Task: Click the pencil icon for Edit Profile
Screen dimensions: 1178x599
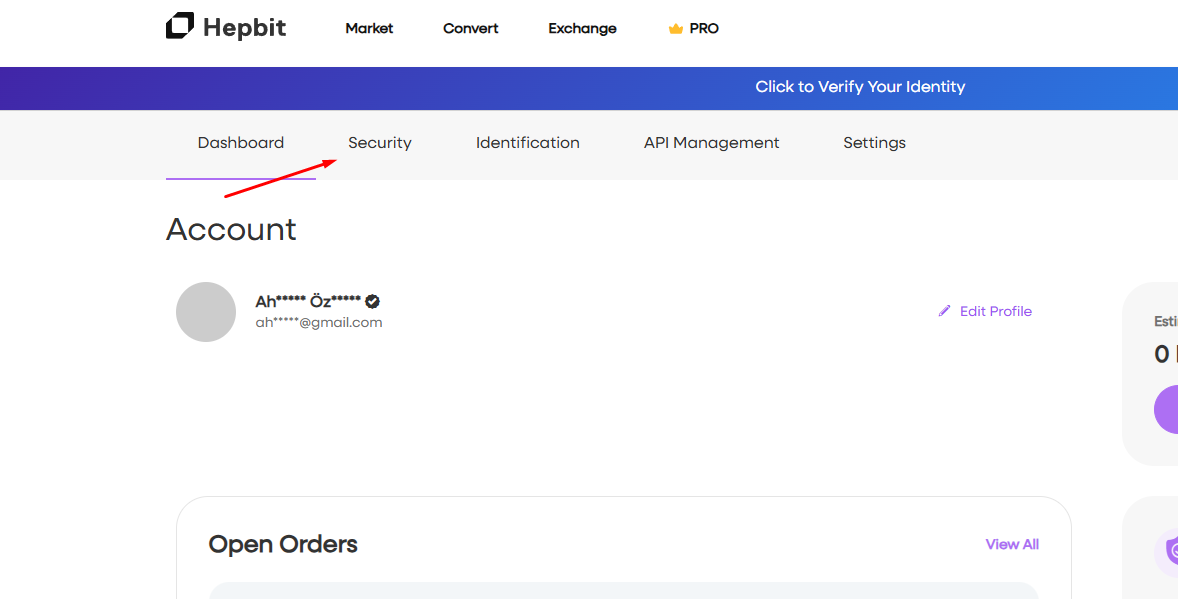Action: point(945,311)
